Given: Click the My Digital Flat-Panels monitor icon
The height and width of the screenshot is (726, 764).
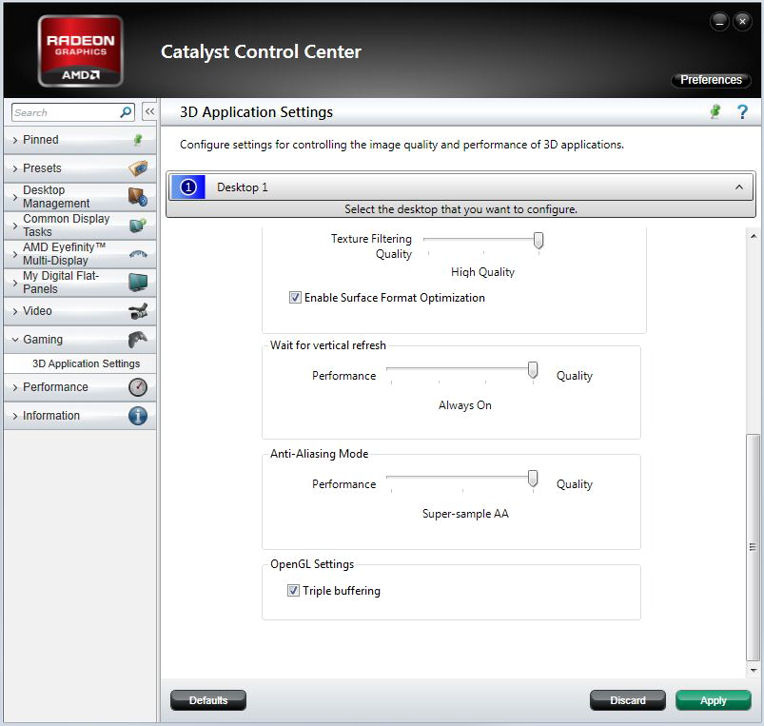Looking at the screenshot, I should pyautogui.click(x=138, y=282).
